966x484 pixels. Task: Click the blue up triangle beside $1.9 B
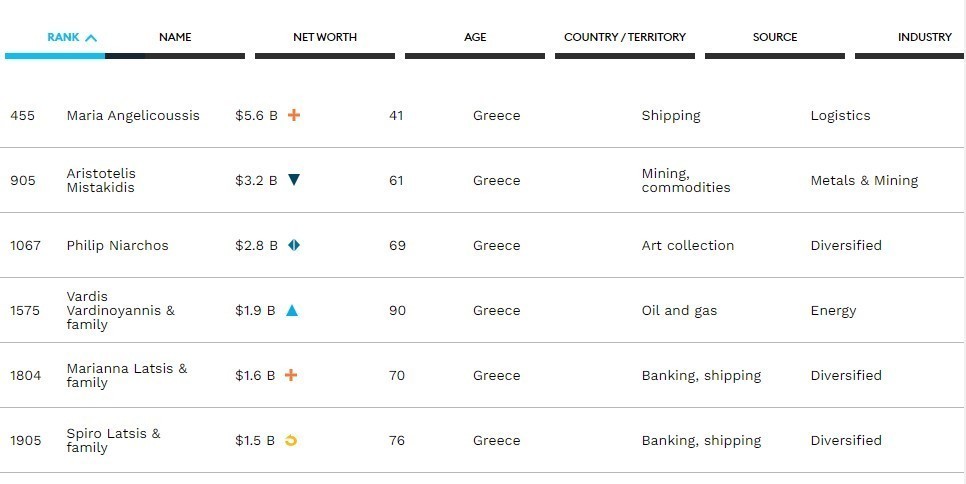(x=292, y=310)
